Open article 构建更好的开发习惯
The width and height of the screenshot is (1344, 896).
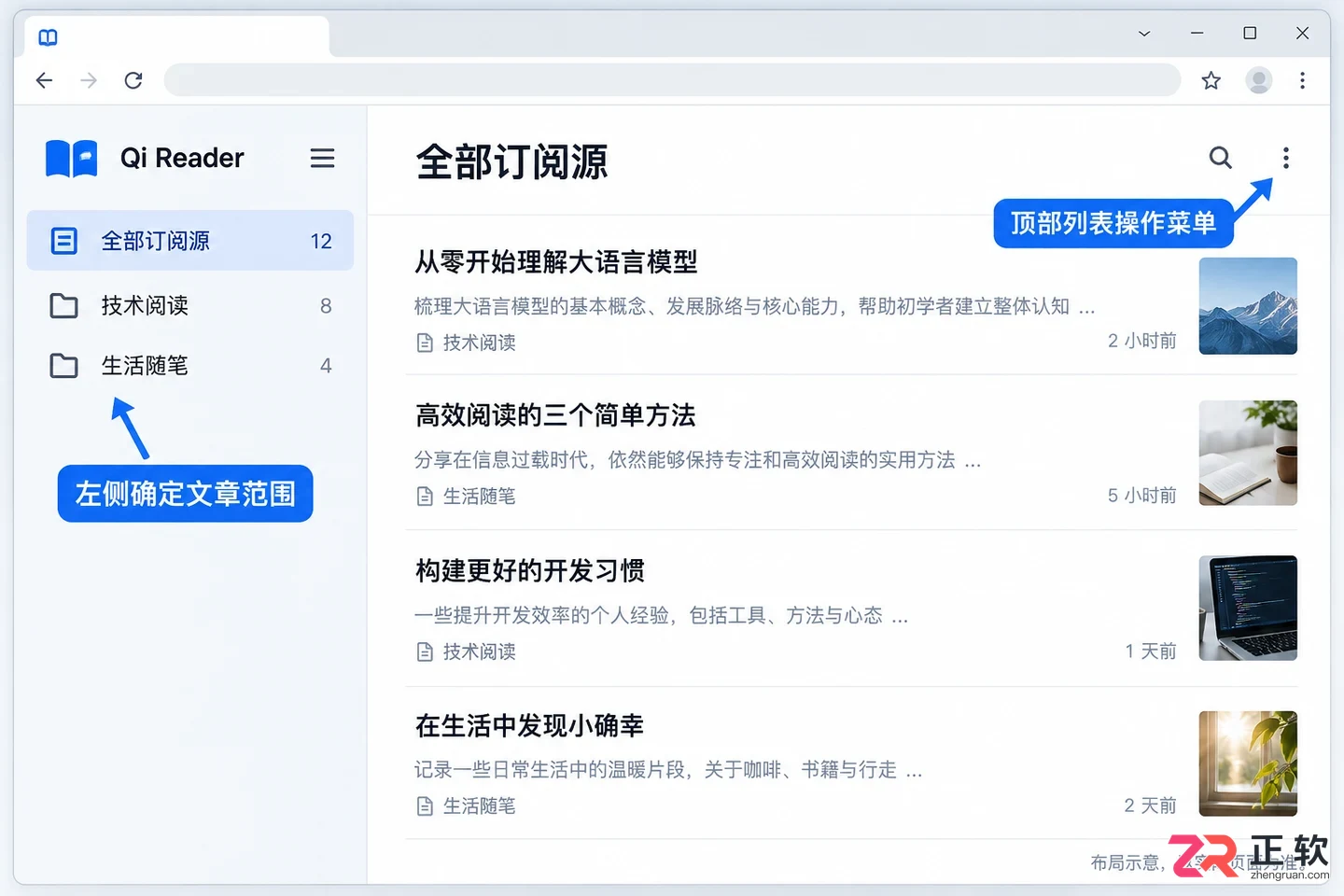530,570
